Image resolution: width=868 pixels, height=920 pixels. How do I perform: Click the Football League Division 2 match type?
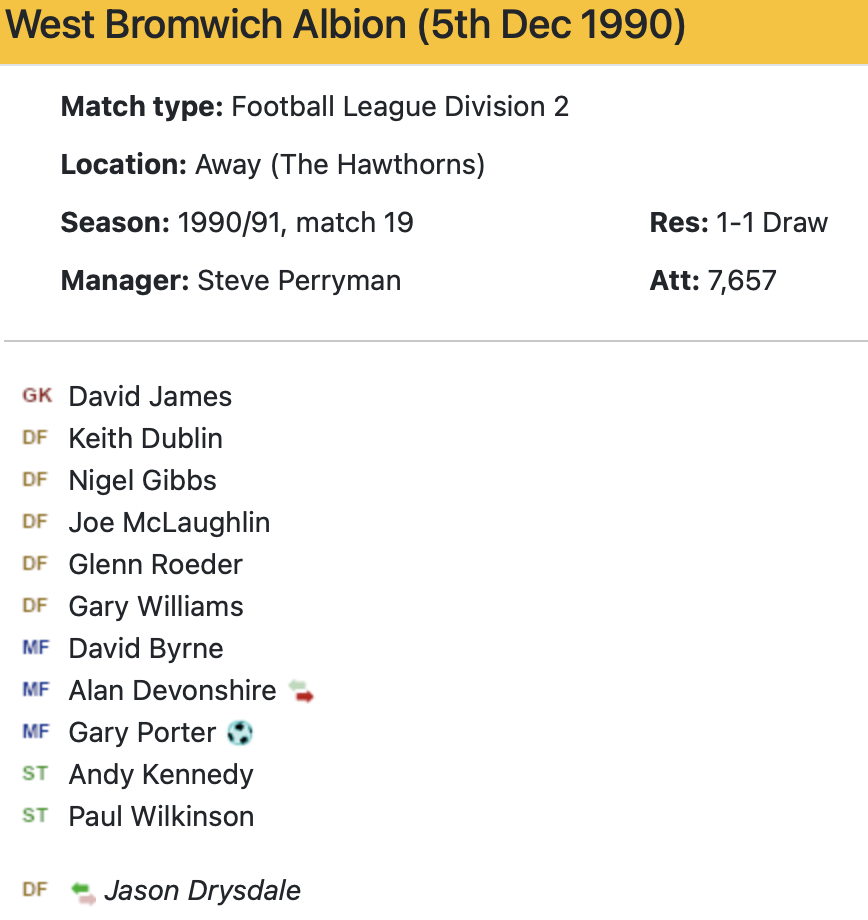click(400, 107)
